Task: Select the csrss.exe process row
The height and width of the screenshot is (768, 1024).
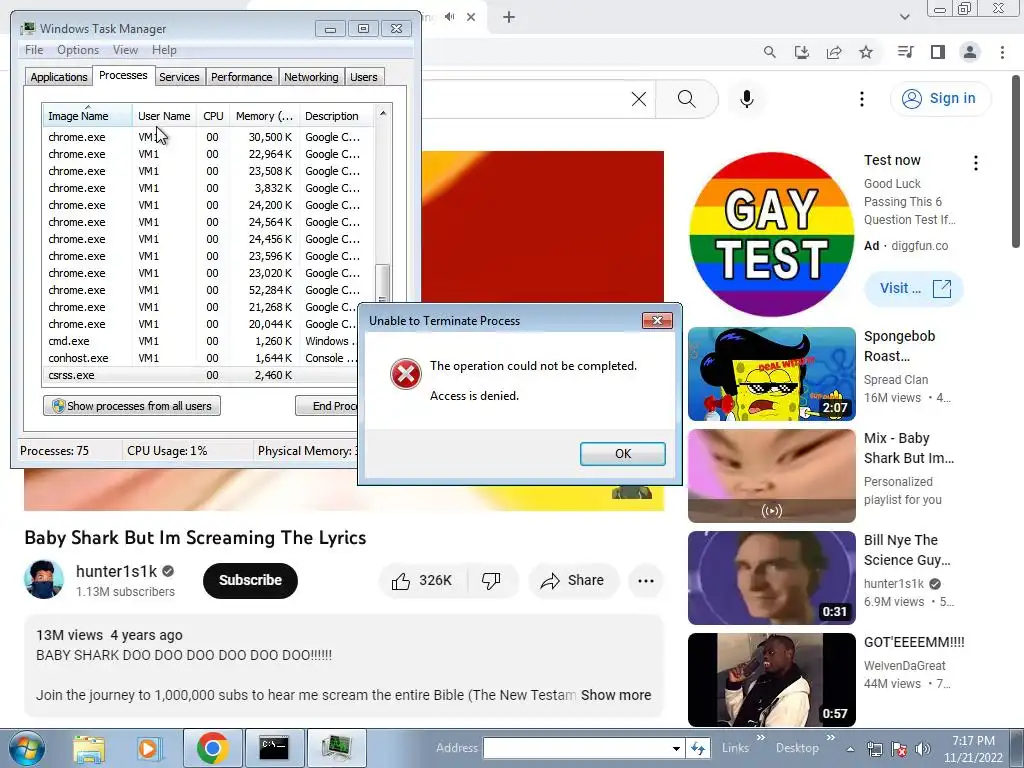Action: 200,375
